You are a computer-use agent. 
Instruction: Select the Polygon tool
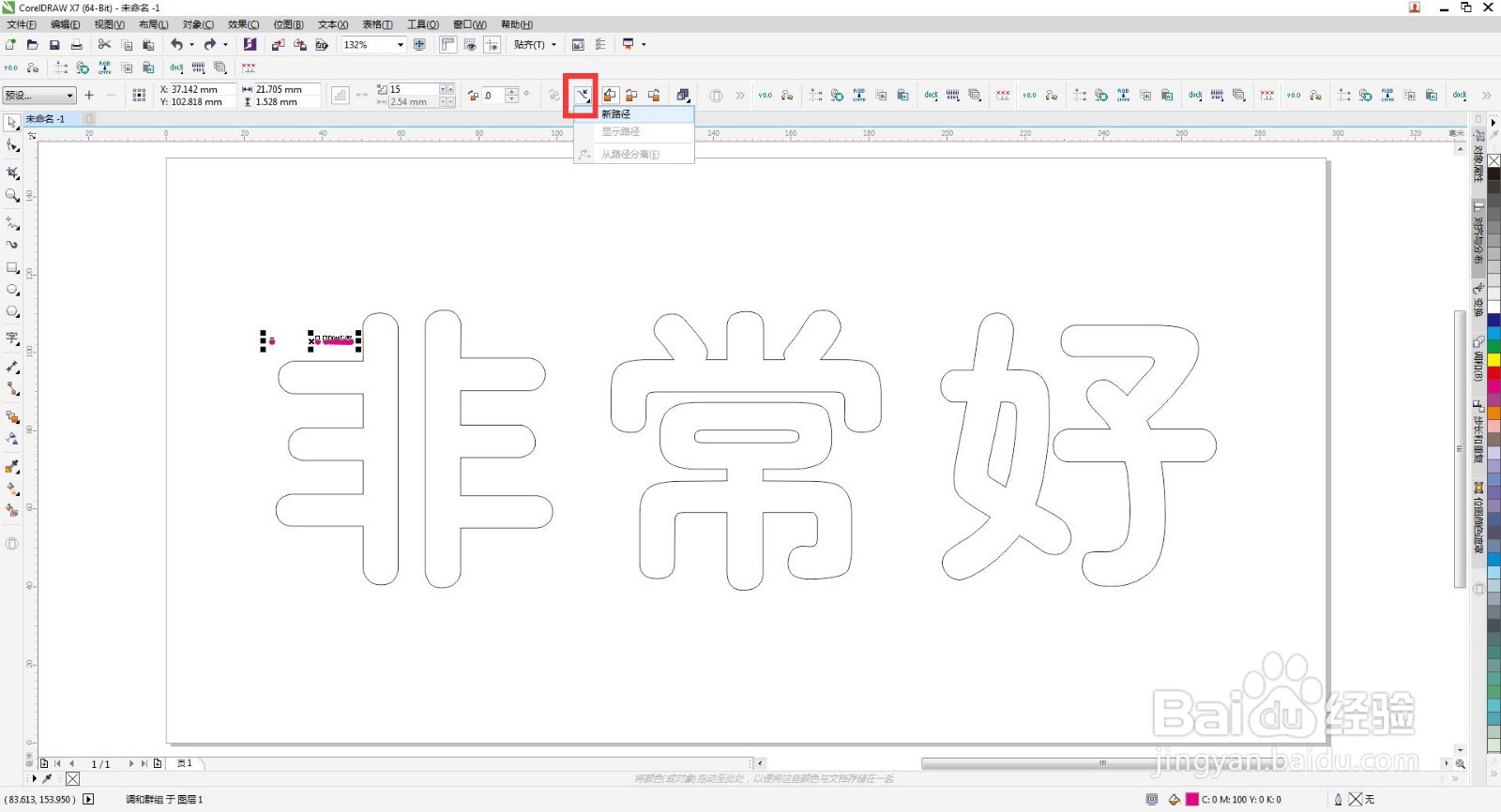(x=11, y=311)
